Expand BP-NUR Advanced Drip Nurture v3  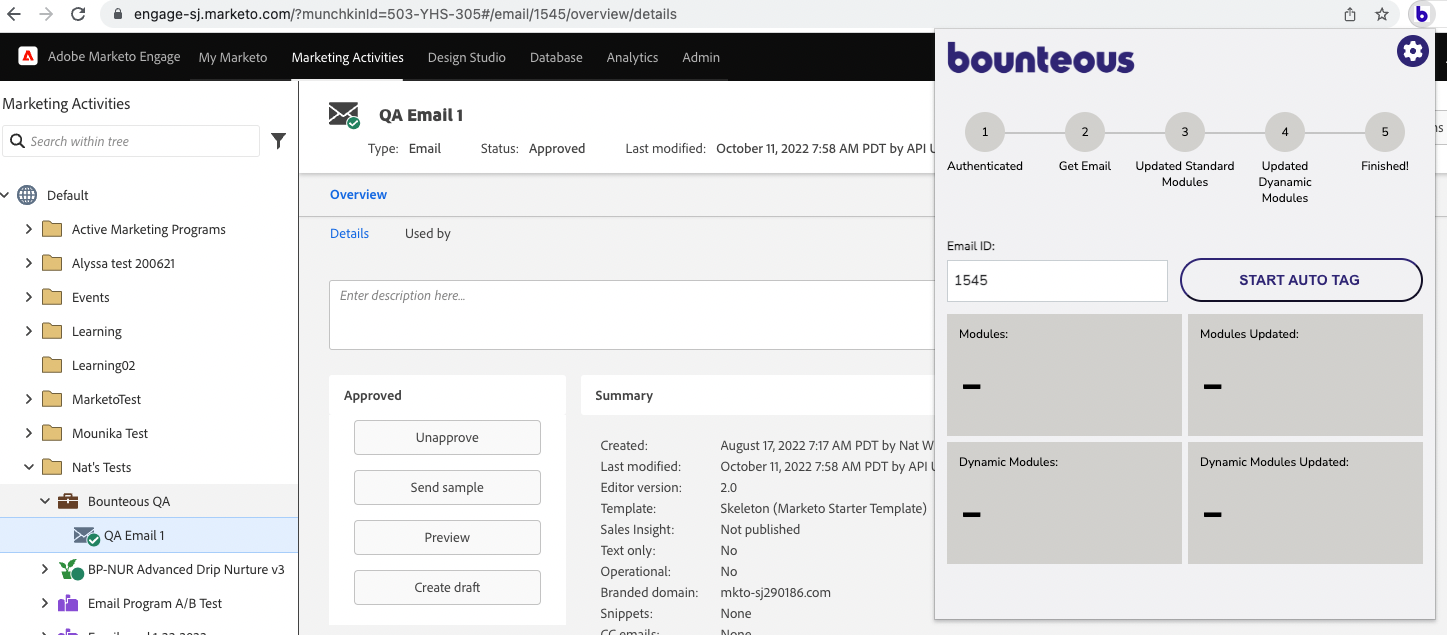tap(44, 569)
